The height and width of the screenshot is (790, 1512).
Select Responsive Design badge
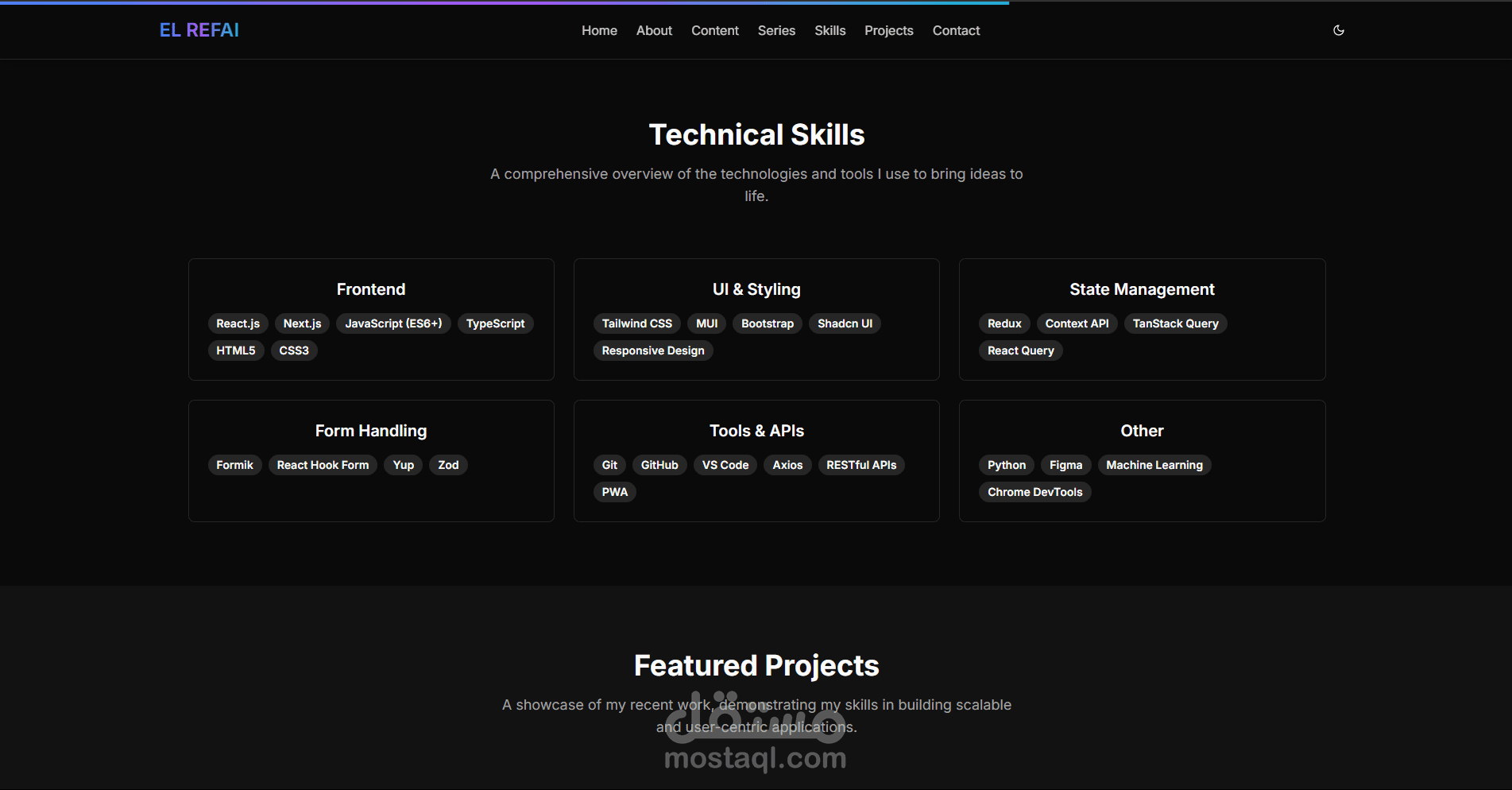click(x=653, y=350)
